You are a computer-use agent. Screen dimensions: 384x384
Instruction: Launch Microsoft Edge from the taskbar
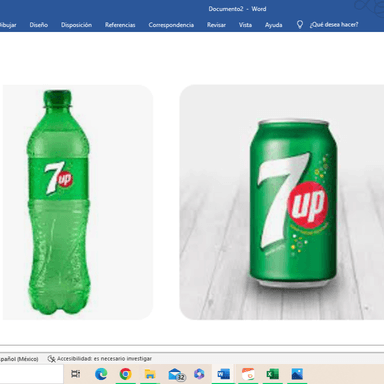point(101,374)
